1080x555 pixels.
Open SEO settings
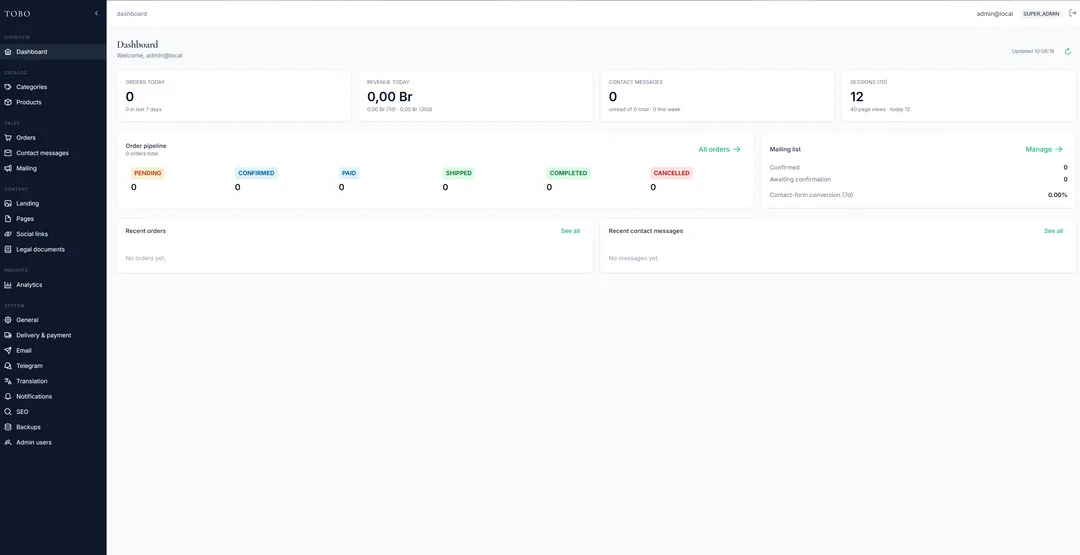pyautogui.click(x=53, y=412)
